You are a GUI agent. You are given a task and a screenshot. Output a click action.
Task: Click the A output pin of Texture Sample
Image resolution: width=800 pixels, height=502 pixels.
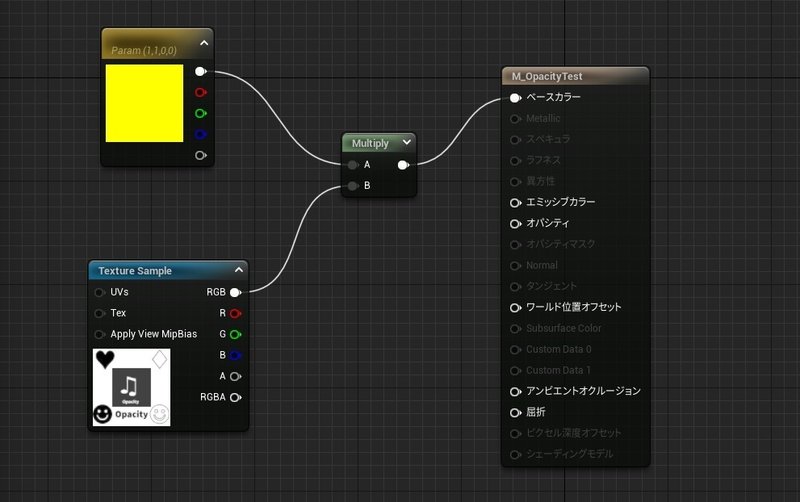coord(235,376)
